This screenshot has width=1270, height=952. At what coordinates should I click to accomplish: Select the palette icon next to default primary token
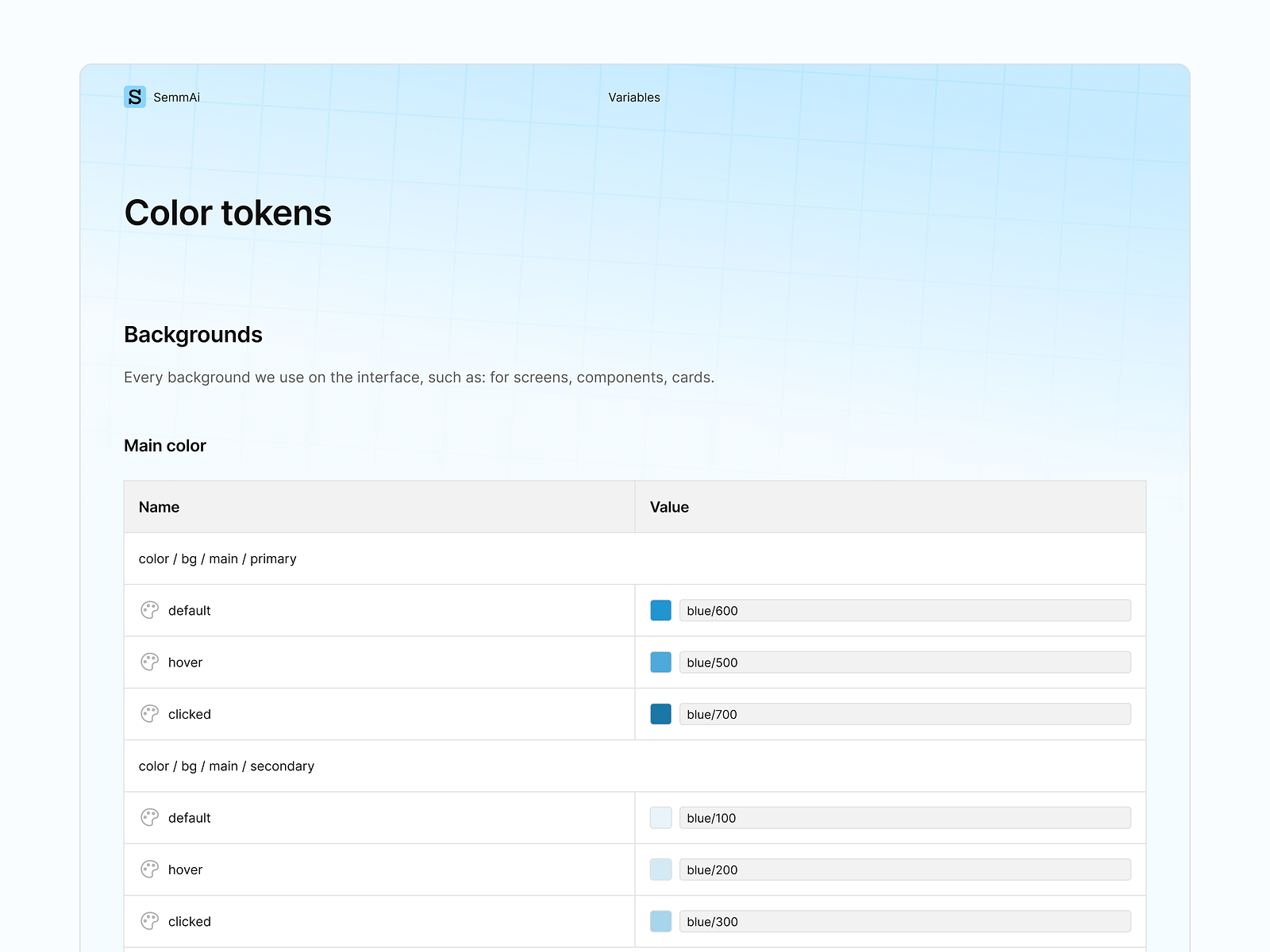click(x=149, y=610)
